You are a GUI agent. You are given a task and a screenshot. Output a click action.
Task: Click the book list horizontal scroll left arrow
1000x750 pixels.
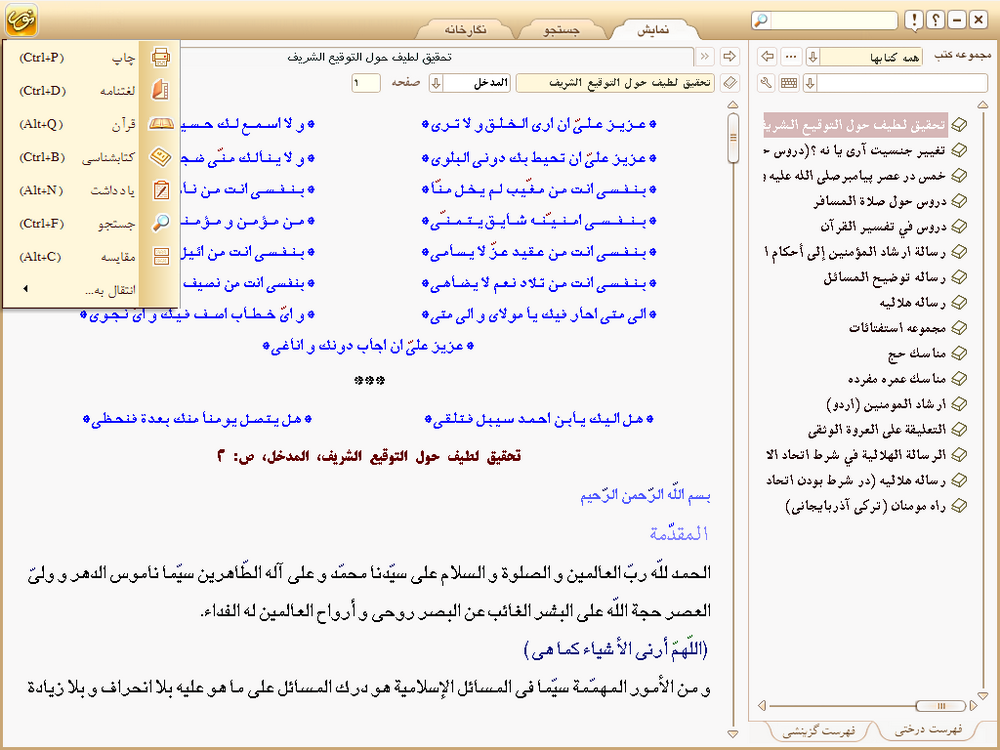761,705
